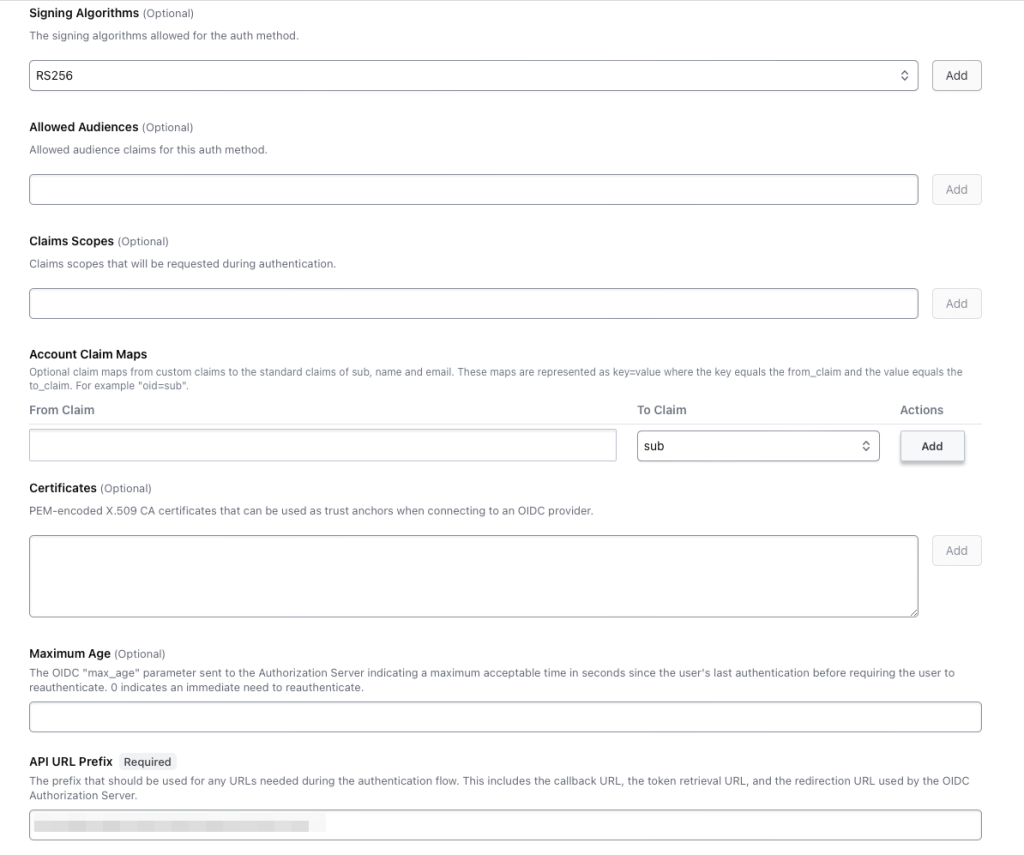Click Add to create the account claim map
This screenshot has height=855, width=1024.
pos(931,446)
